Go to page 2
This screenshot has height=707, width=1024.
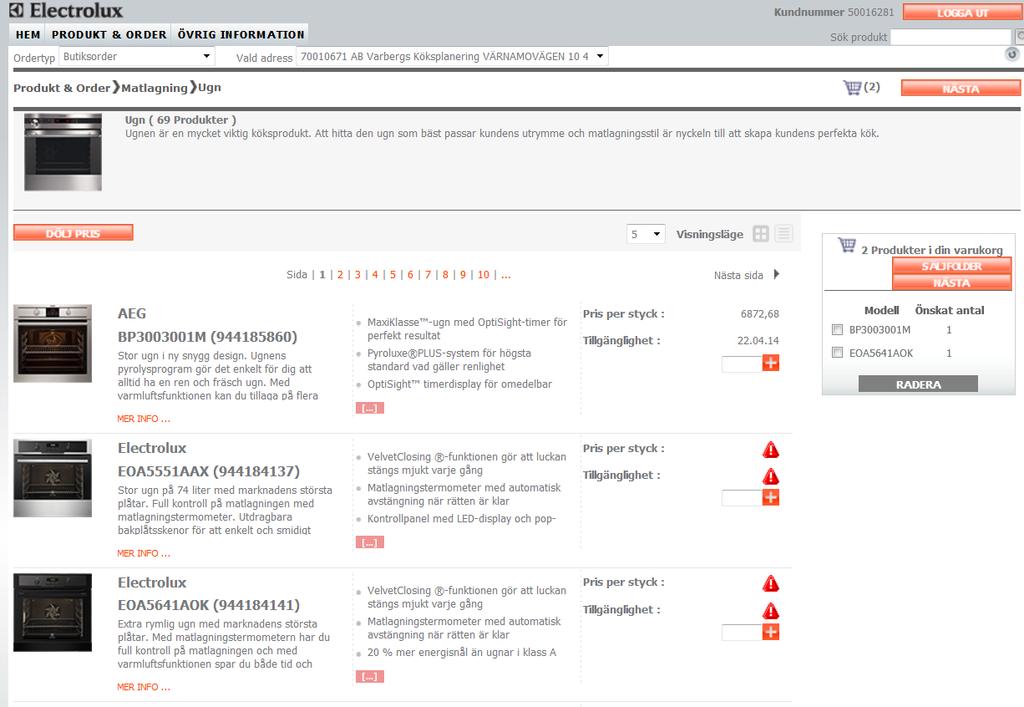pos(340,275)
